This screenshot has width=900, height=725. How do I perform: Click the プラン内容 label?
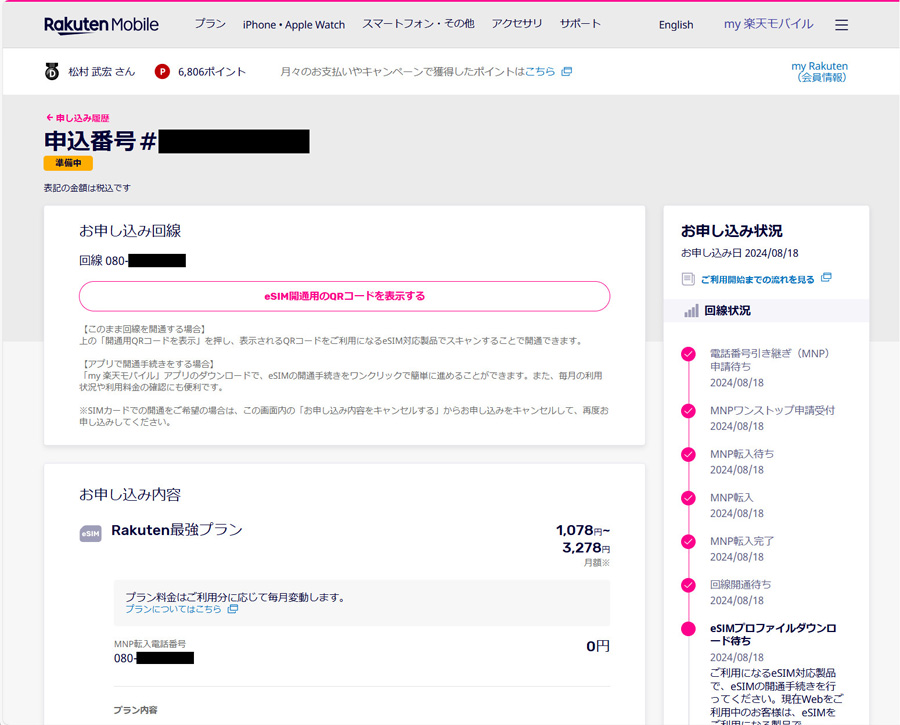pos(135,710)
